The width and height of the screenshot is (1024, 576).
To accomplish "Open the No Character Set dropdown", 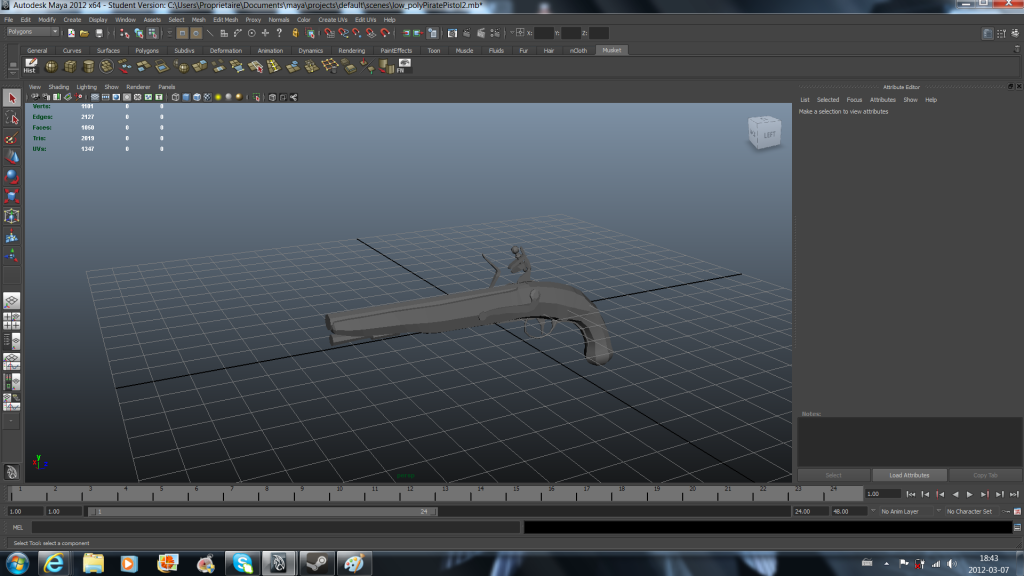I will coord(971,511).
